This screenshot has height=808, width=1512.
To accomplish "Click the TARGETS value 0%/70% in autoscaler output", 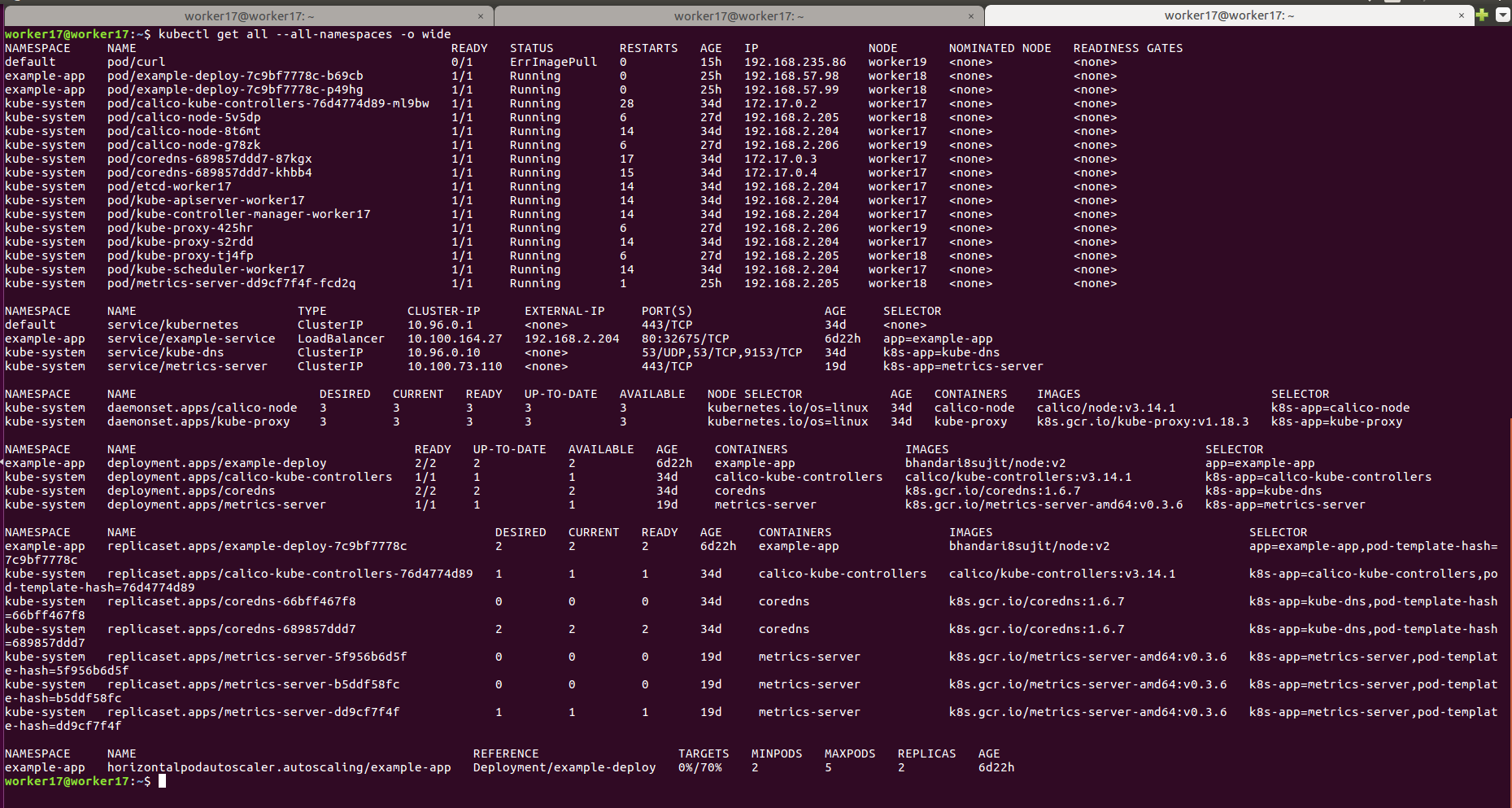I will pos(700,767).
